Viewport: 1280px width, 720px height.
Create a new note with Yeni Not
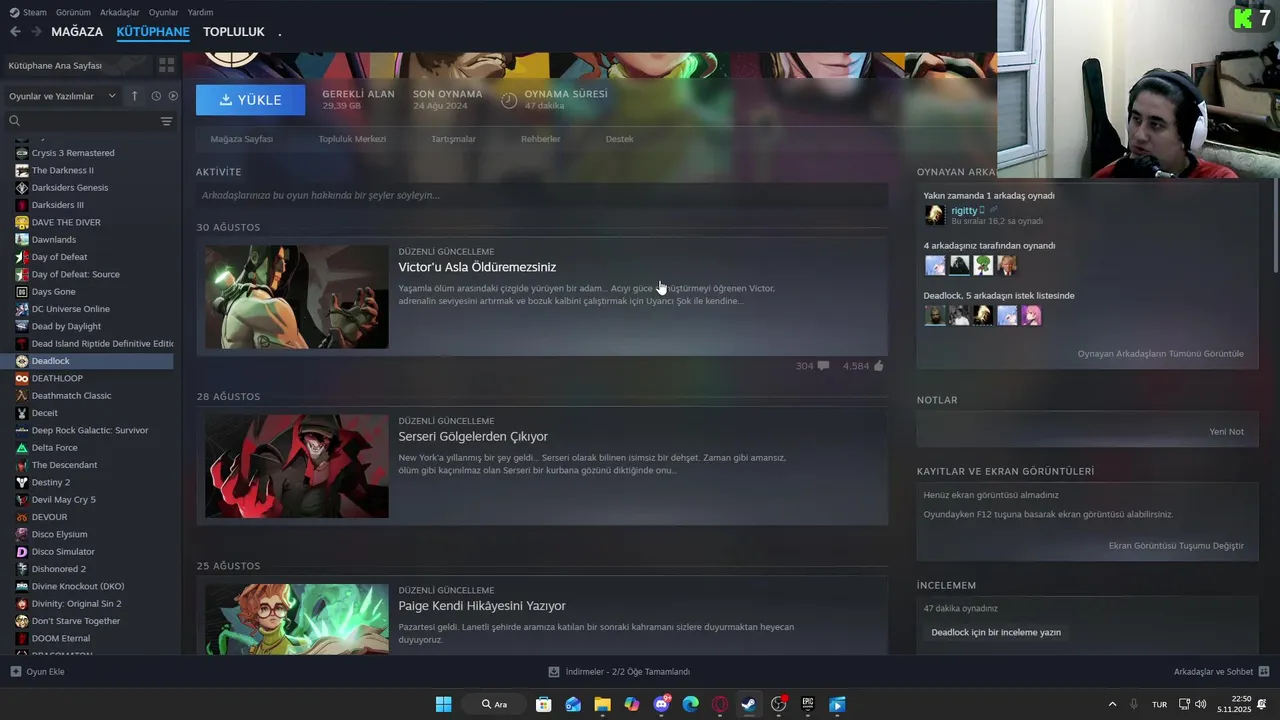[1226, 432]
